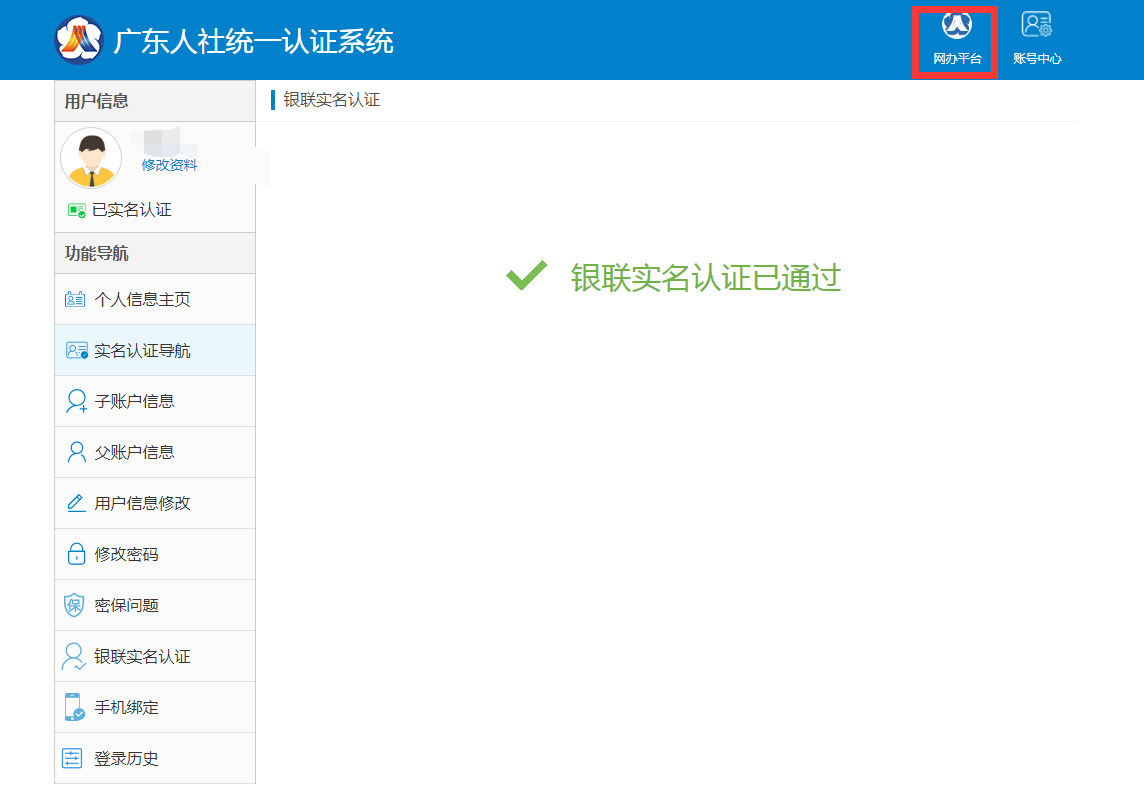Click the lock icon beside 修改密码
Image resolution: width=1144 pixels, height=806 pixels.
(x=76, y=554)
